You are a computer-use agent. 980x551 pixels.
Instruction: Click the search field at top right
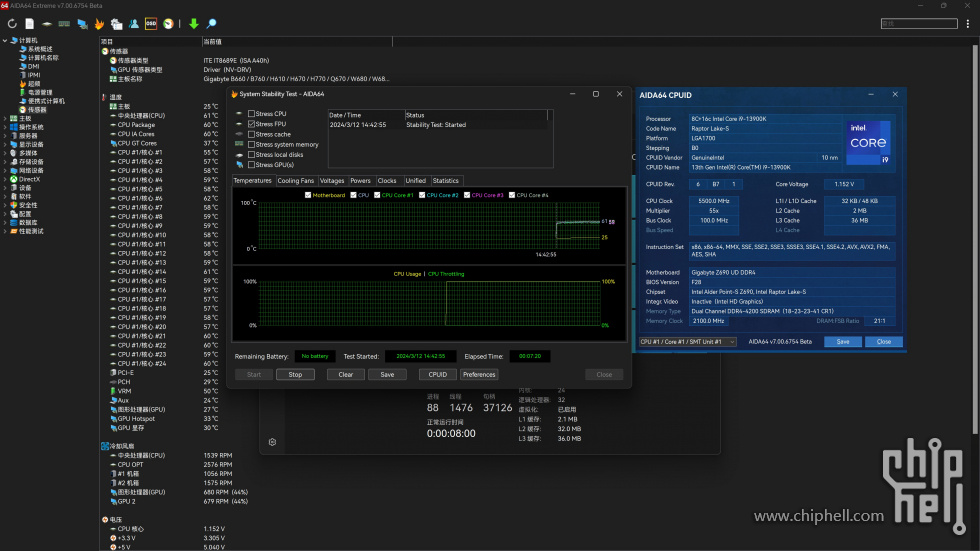pyautogui.click(x=919, y=24)
